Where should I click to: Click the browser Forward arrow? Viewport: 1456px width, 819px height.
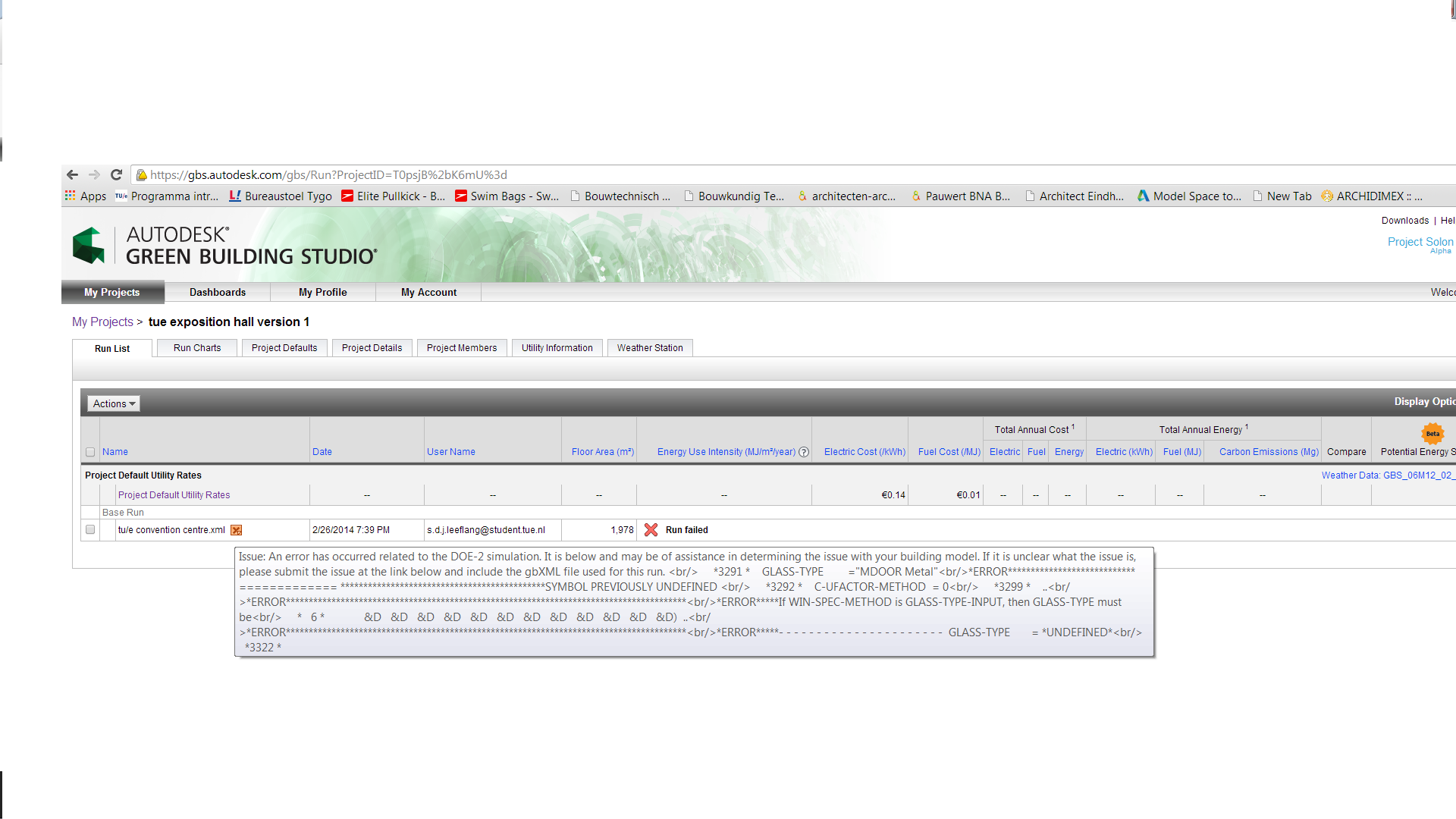[94, 175]
